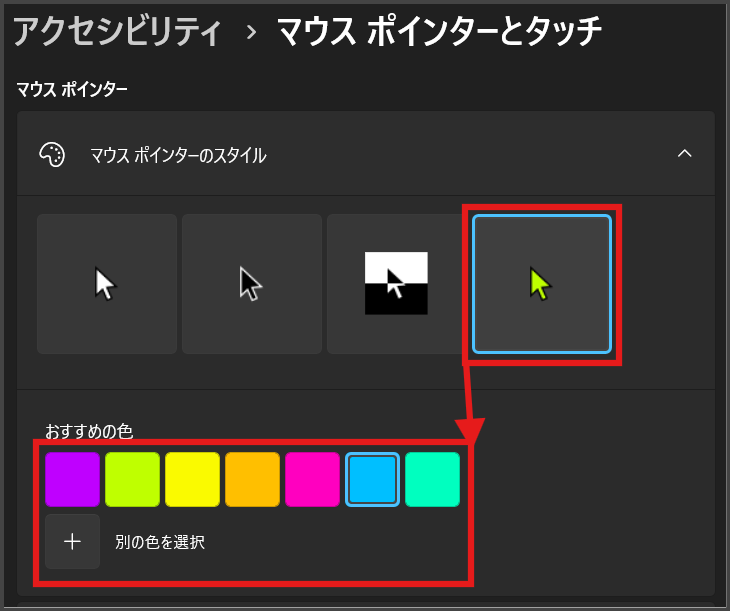Pick the yellow recommended color swatch
The width and height of the screenshot is (730, 611).
coord(192,480)
